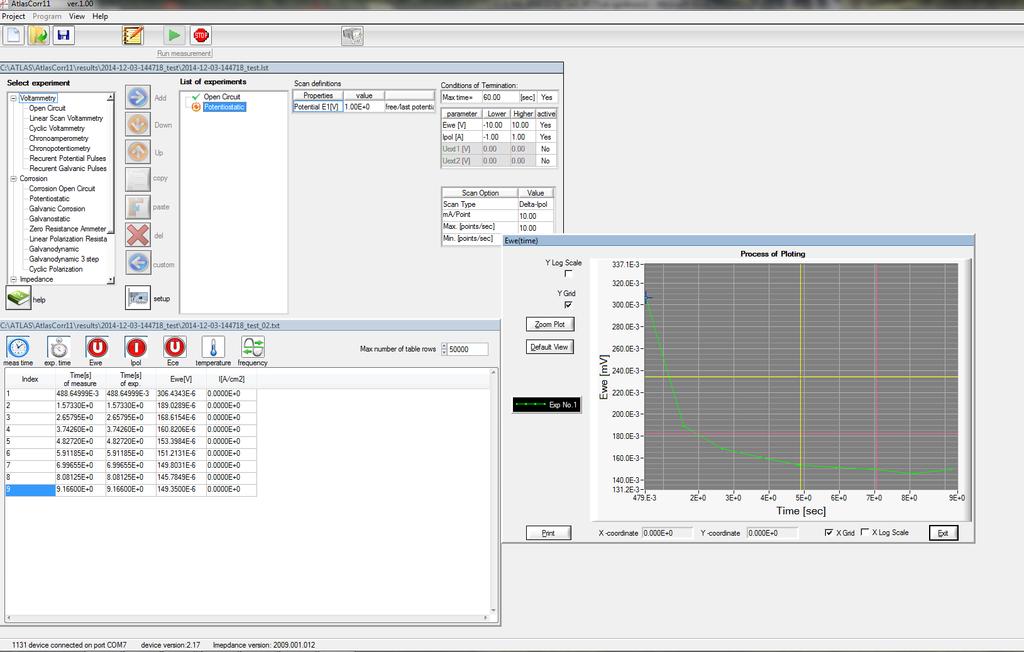The image size is (1024, 652).
Task: Click the copy experiment icon
Action: click(x=138, y=179)
